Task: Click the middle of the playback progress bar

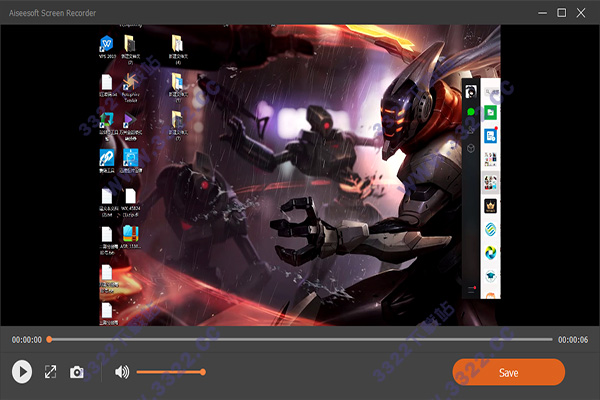Action: coord(300,339)
